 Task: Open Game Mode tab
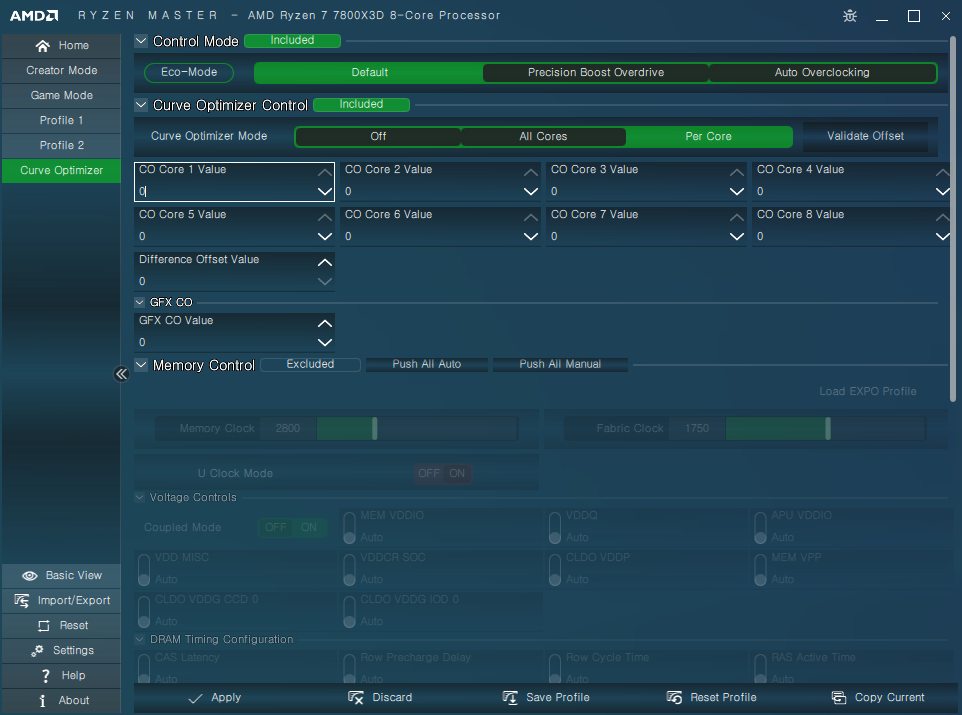pos(61,96)
